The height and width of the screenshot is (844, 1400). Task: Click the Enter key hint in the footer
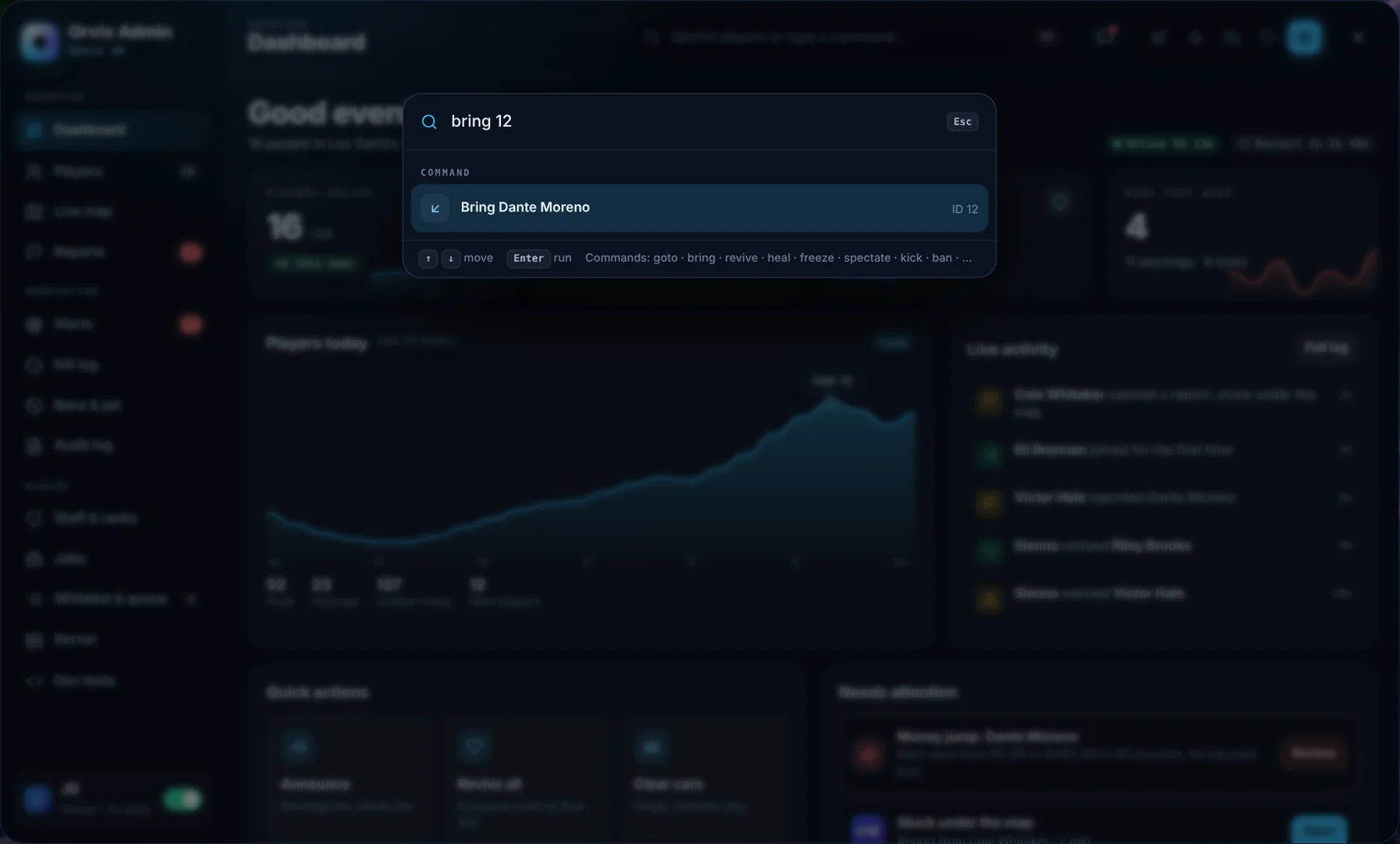point(528,258)
